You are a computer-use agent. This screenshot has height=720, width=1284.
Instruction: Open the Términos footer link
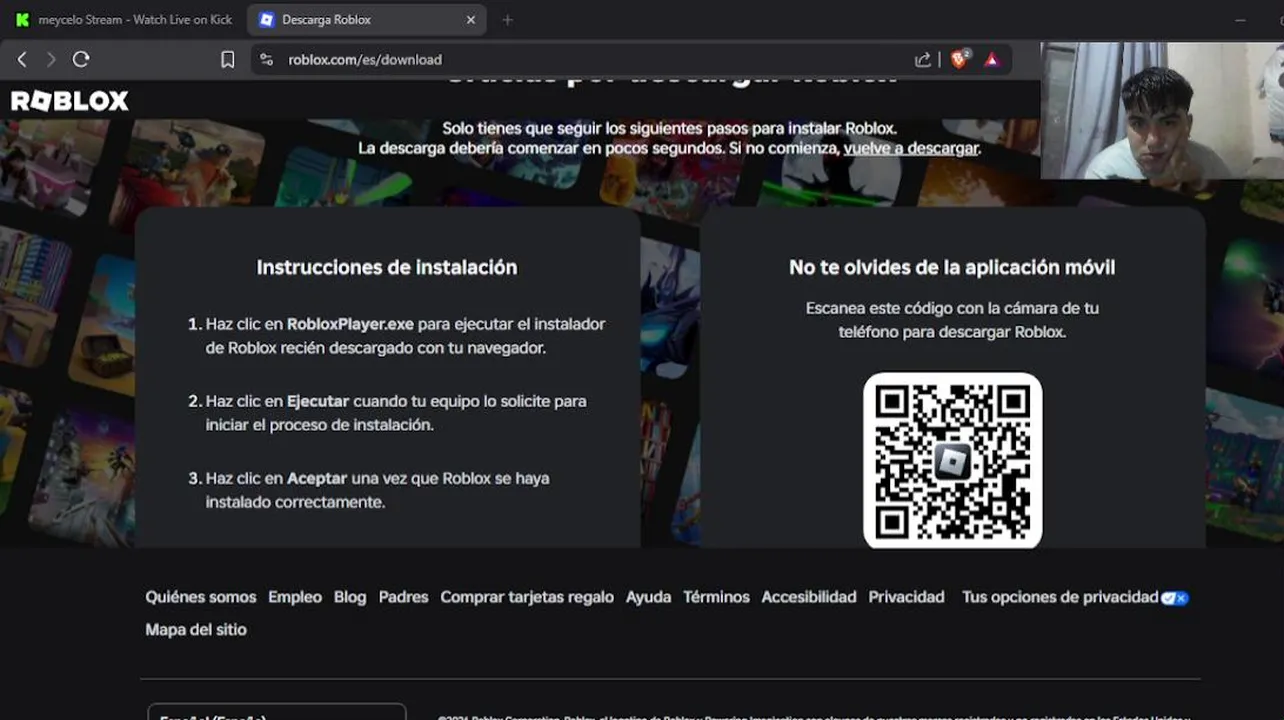pyautogui.click(x=716, y=597)
